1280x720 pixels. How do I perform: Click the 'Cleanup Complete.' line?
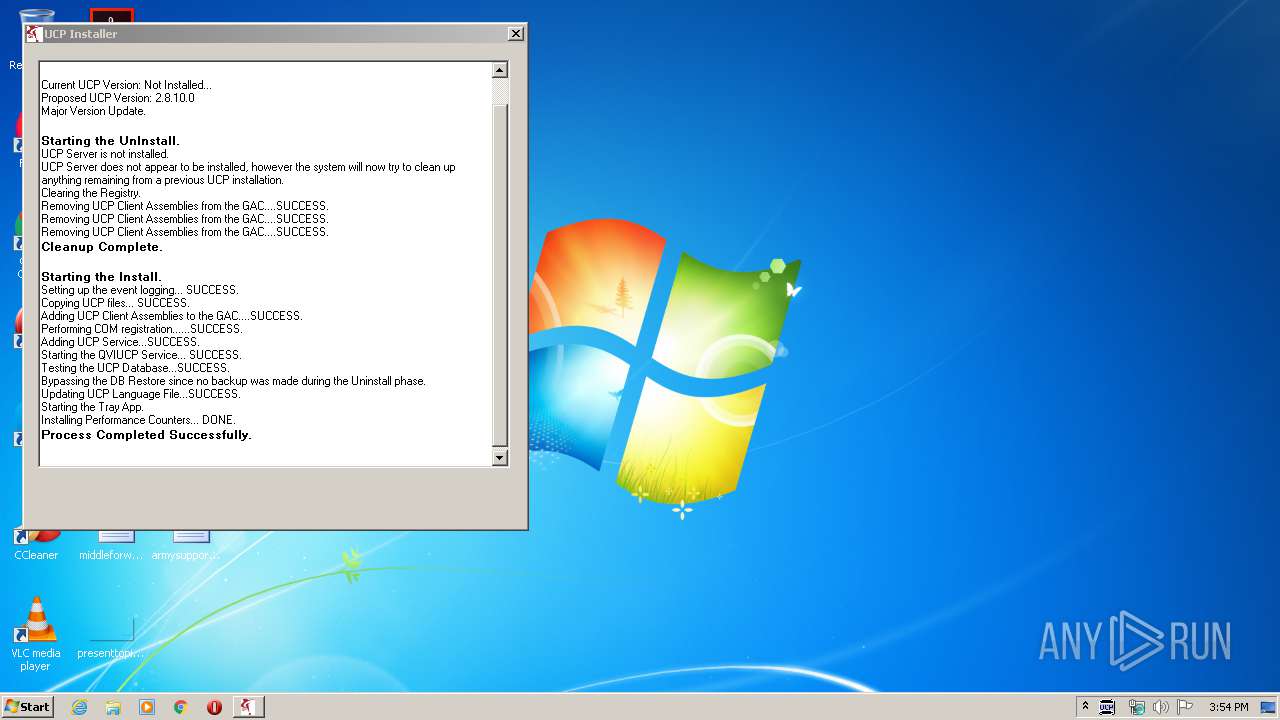101,247
